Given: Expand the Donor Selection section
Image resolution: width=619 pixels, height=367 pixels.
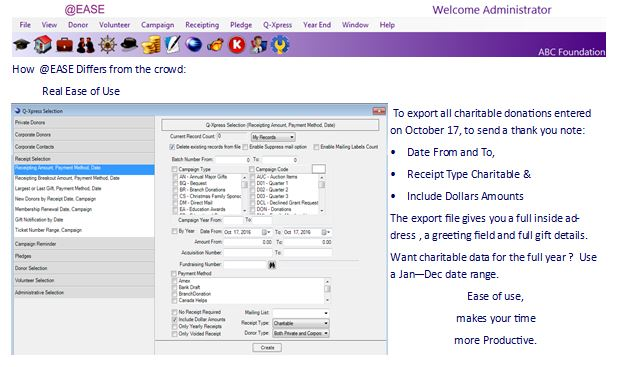Looking at the screenshot, I should pyautogui.click(x=84, y=268).
